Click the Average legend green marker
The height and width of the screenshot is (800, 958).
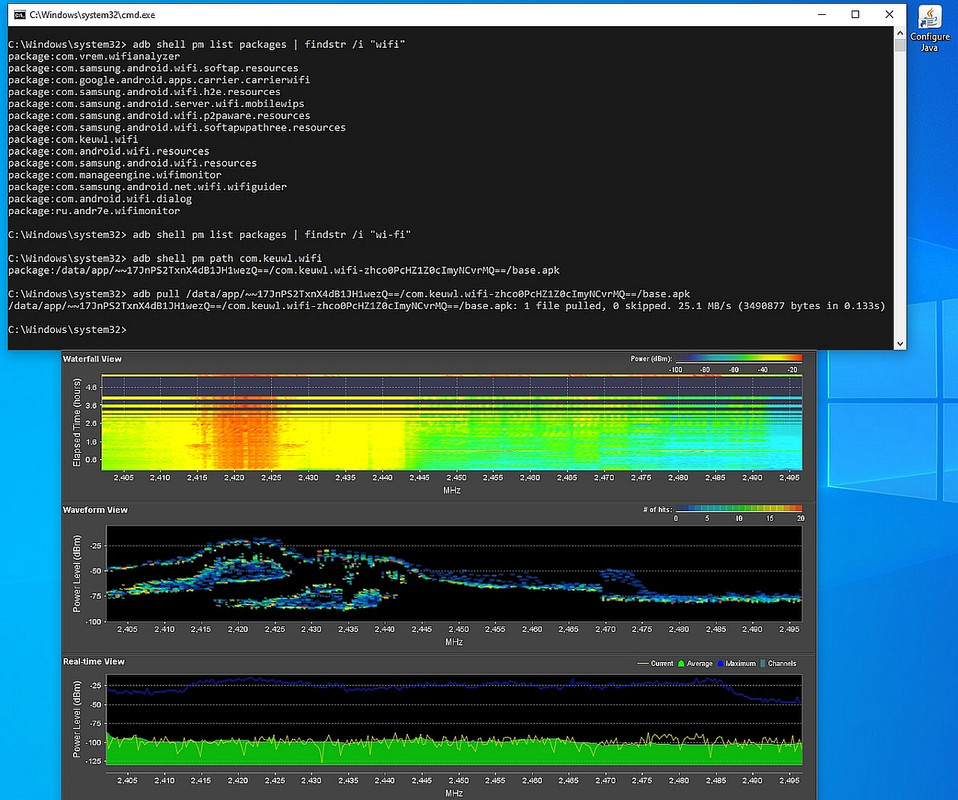[681, 663]
